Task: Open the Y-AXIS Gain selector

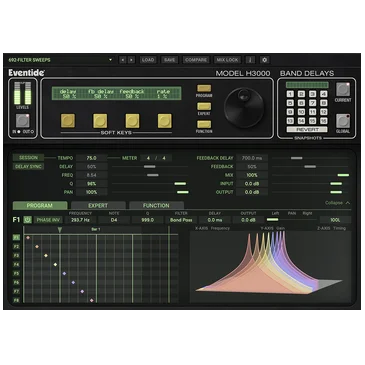Action: click(x=273, y=228)
